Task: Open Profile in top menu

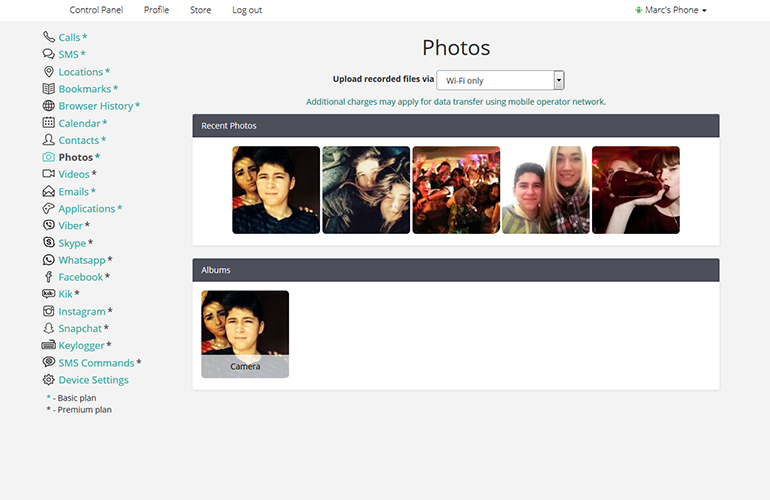Action: (156, 10)
